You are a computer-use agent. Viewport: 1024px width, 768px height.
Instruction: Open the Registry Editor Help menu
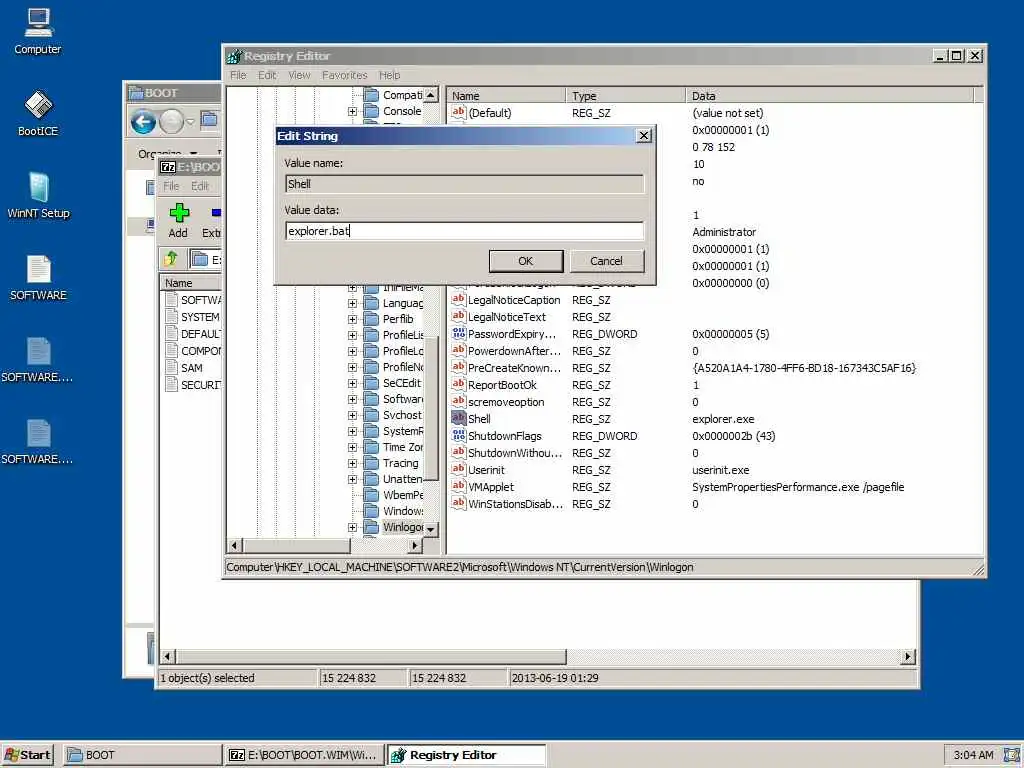pyautogui.click(x=389, y=75)
